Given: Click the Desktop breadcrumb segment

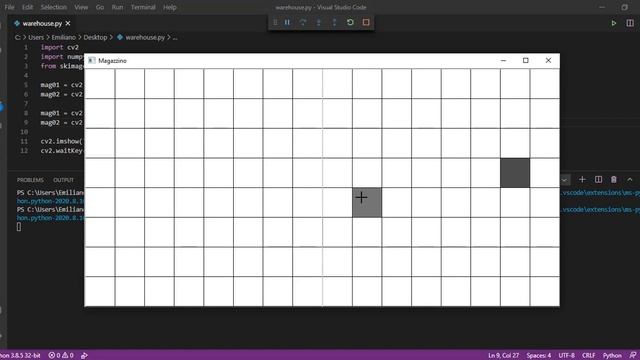Looking at the screenshot, I should tap(95, 38).
